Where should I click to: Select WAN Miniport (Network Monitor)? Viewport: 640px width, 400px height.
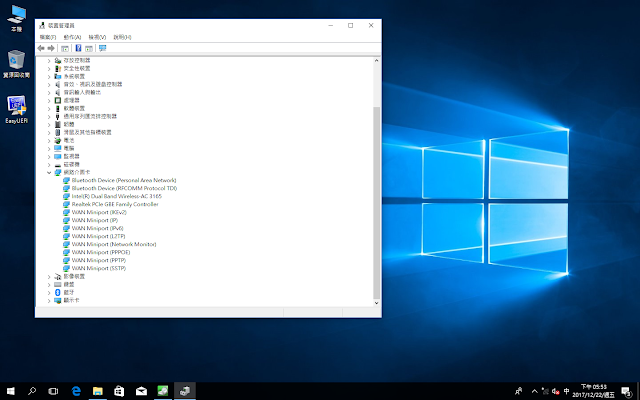tap(114, 244)
